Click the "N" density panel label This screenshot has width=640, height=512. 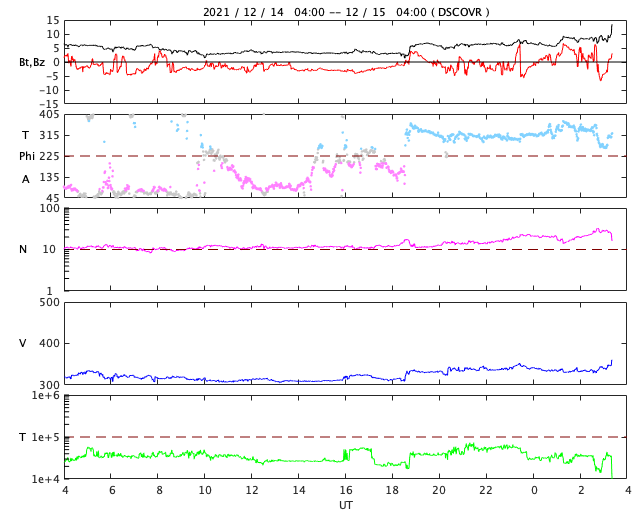tap(23, 249)
